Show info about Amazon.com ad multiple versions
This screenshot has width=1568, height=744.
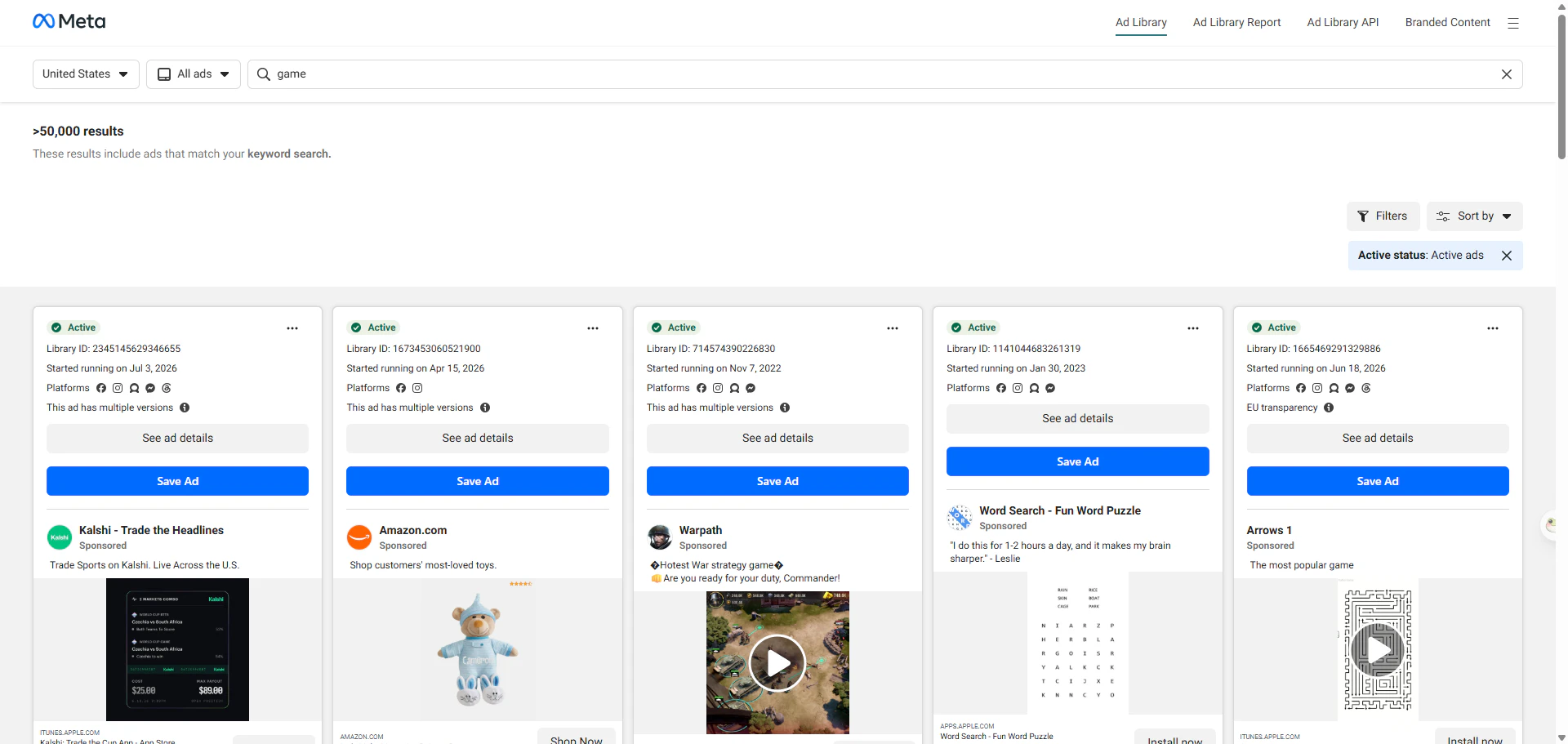click(x=485, y=408)
